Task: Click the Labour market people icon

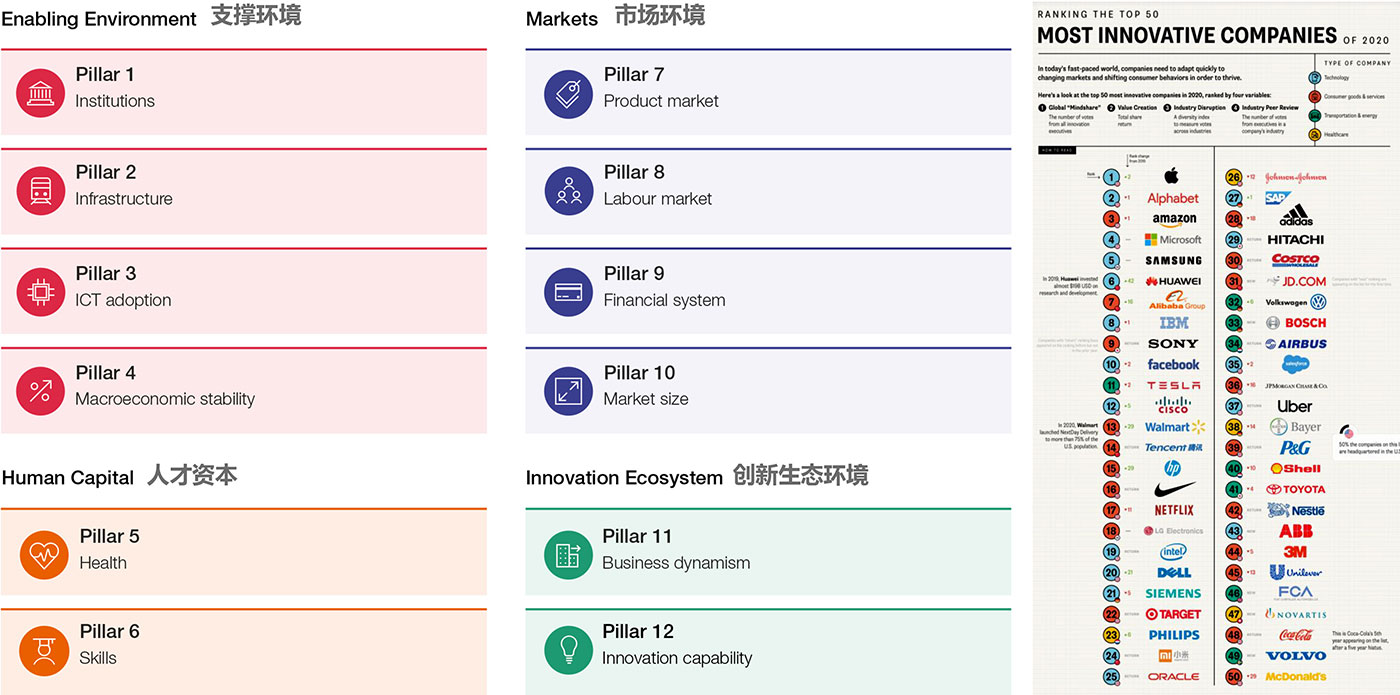Action: point(569,191)
